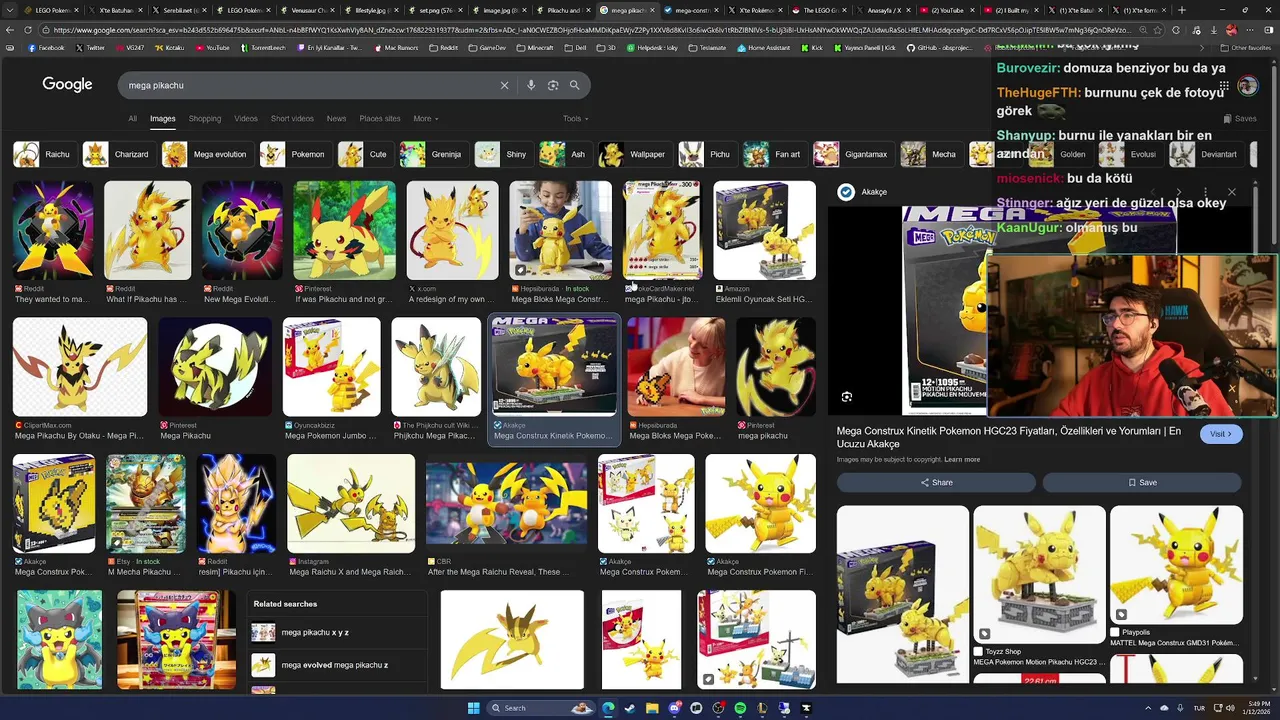Click the magnifier search submit icon
The height and width of the screenshot is (720, 1280).
click(575, 85)
